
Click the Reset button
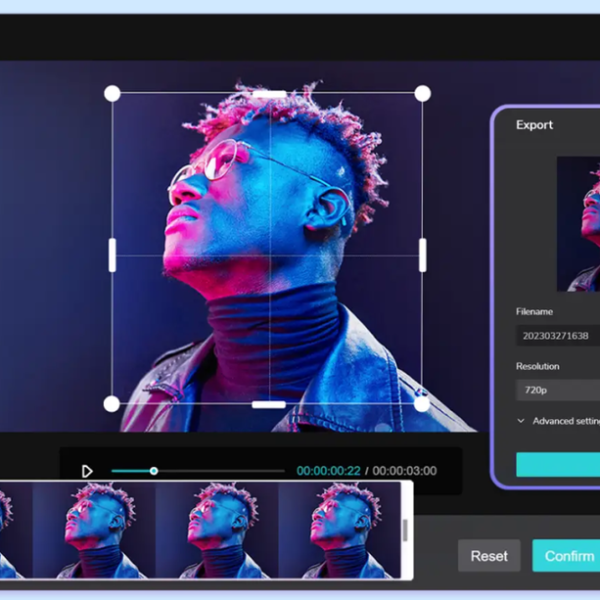[x=489, y=556]
